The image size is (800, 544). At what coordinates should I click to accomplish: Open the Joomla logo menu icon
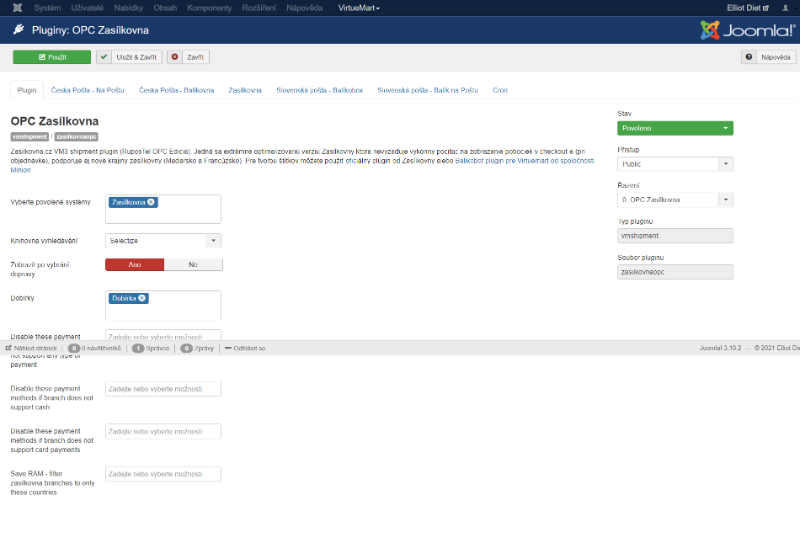(x=17, y=8)
